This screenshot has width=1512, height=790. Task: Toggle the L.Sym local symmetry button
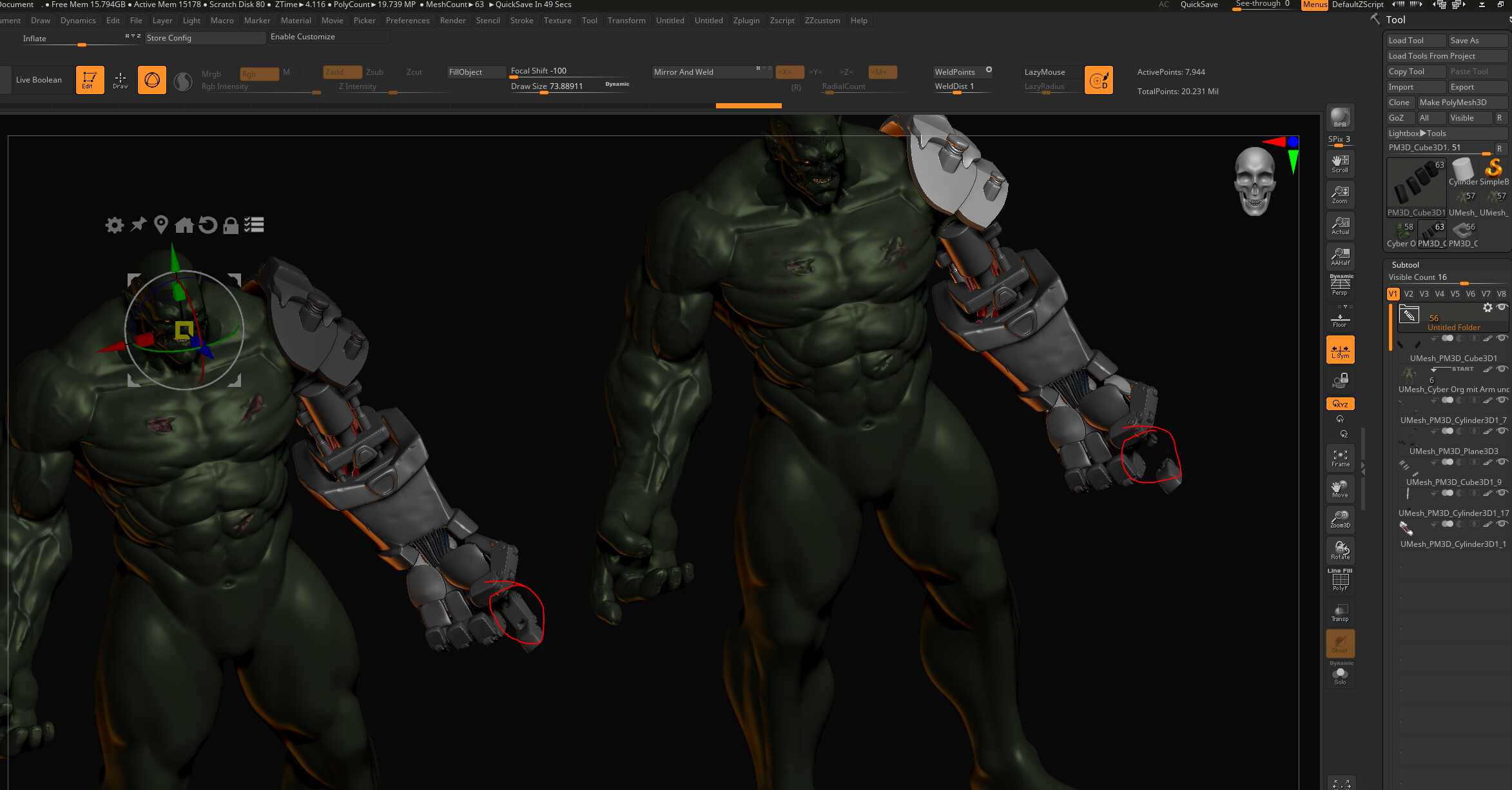point(1340,350)
